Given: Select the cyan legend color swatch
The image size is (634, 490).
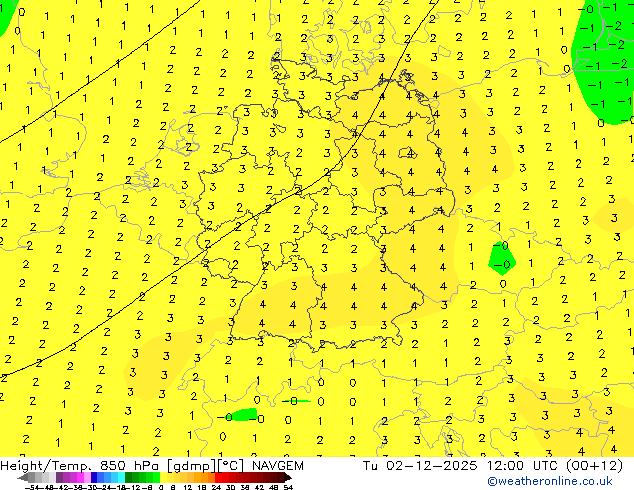Looking at the screenshot, I should 121,477.
